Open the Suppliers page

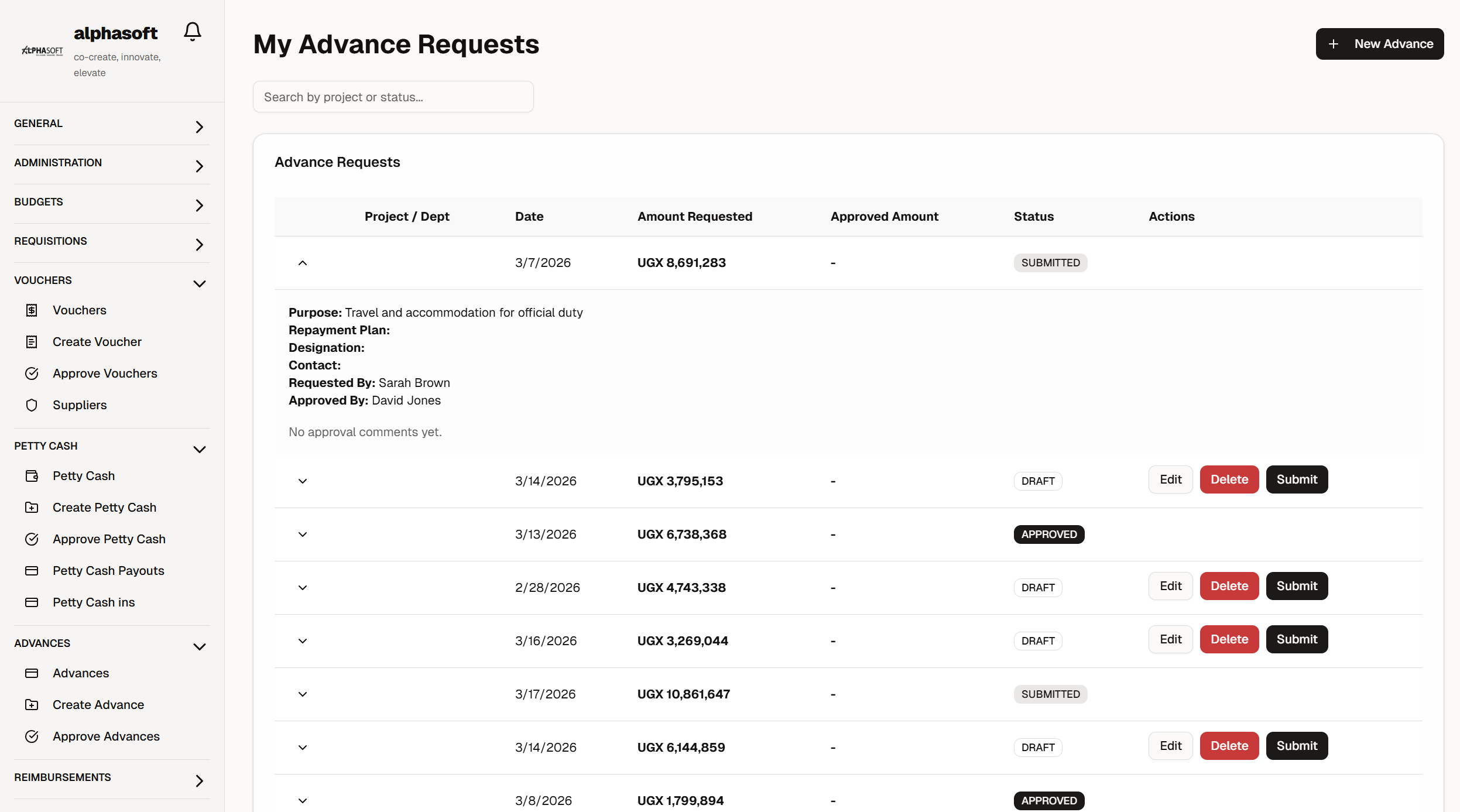point(79,405)
